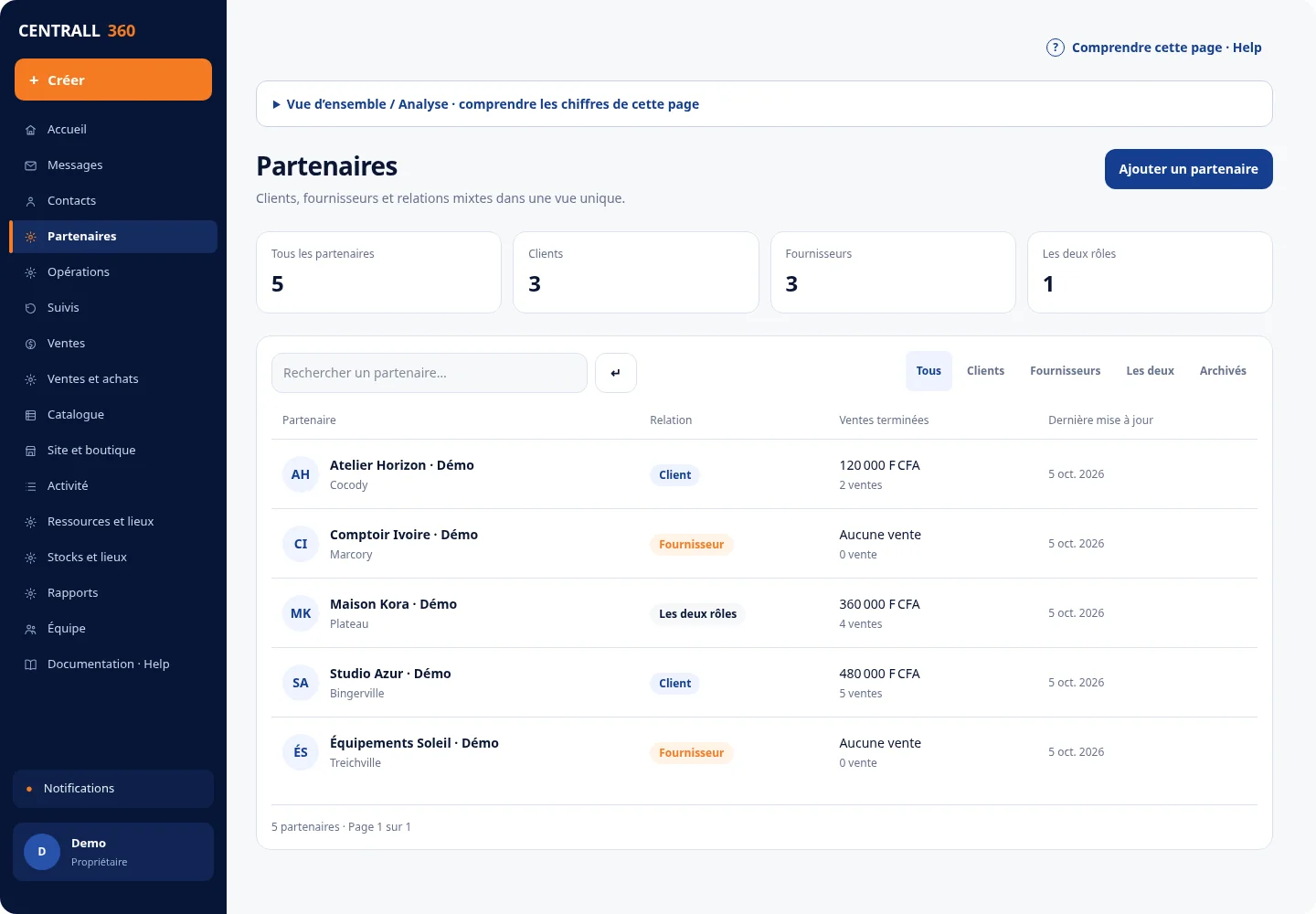The image size is (1316, 914).
Task: Show the Les deux filter tab
Action: (x=1150, y=371)
